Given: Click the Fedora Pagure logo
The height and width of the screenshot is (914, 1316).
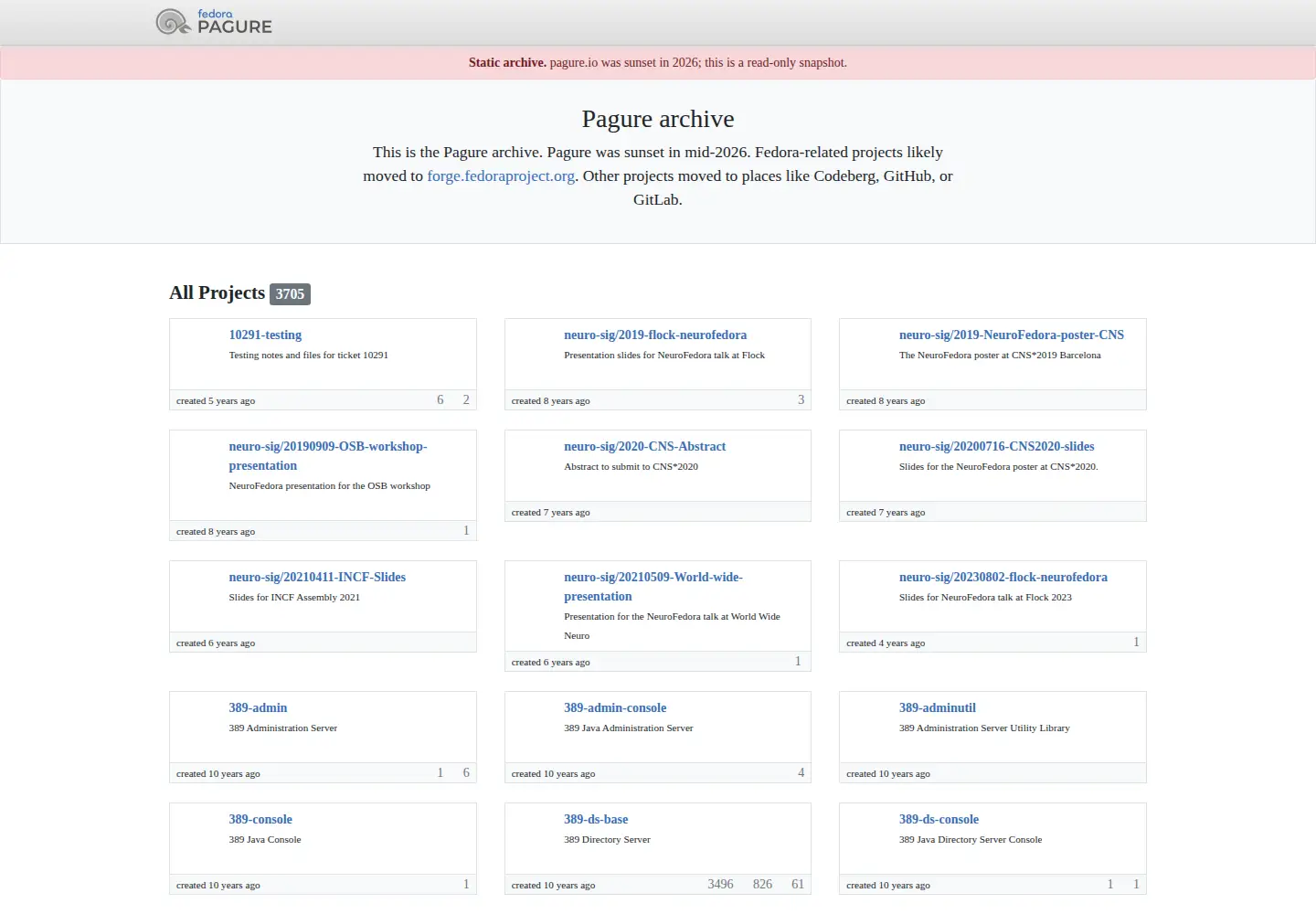Looking at the screenshot, I should (214, 22).
